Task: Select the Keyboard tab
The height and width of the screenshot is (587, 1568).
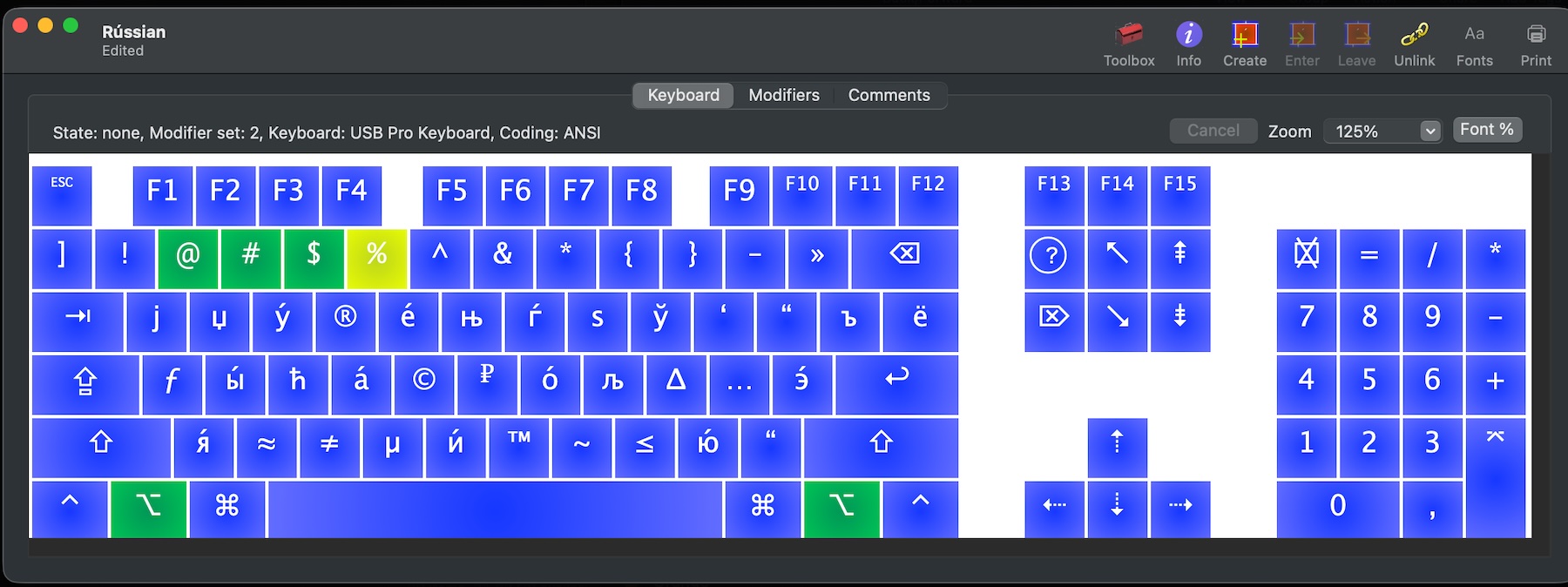Action: 683,95
